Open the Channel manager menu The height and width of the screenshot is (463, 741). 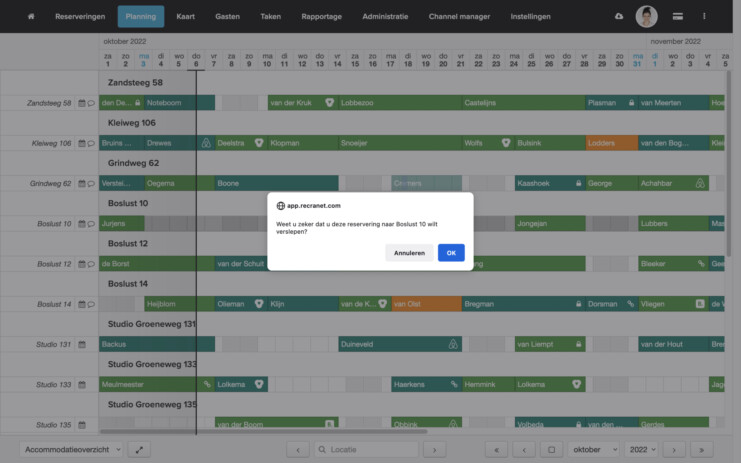[x=459, y=17]
